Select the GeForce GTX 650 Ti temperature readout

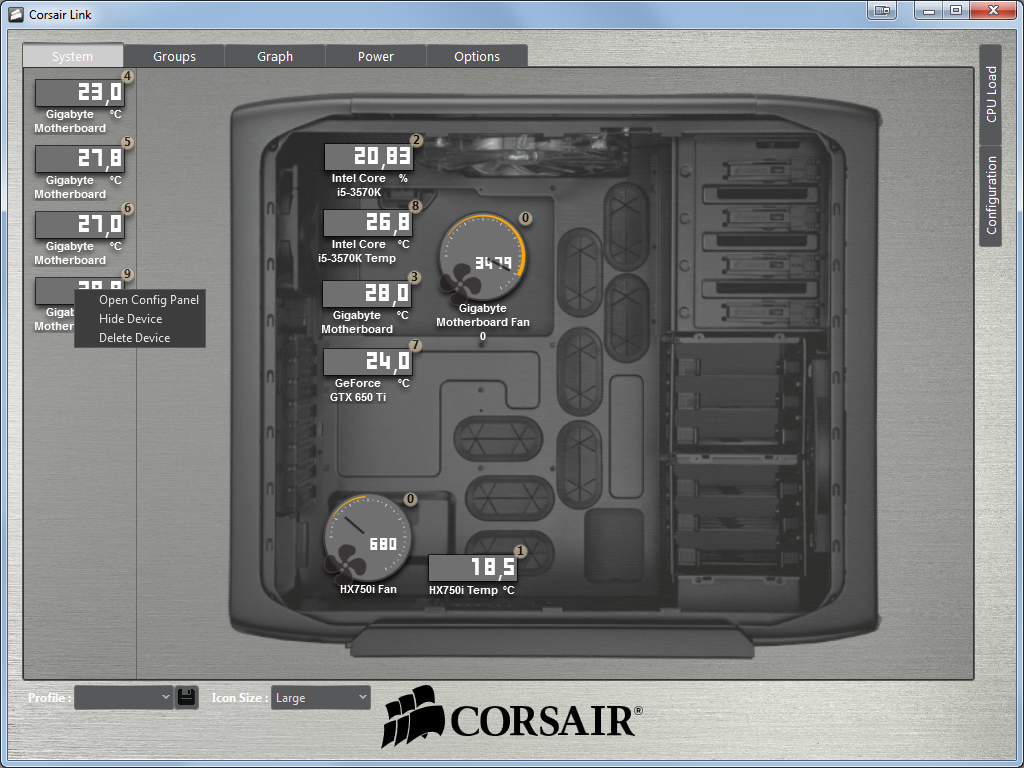[x=368, y=362]
